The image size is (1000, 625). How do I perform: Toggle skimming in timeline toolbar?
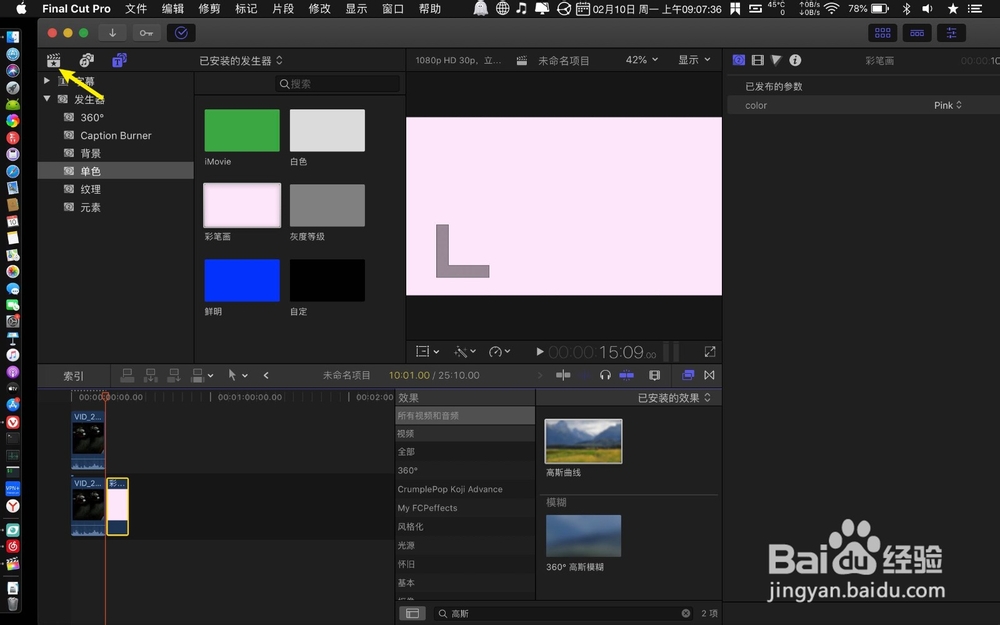click(563, 375)
